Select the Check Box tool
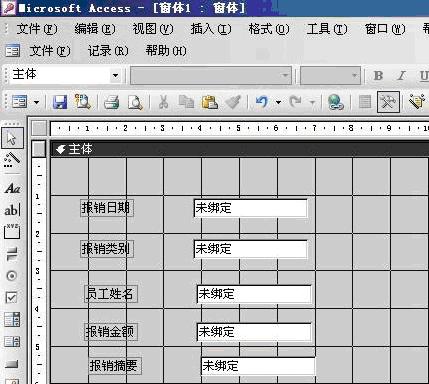Viewport: 429px width, 384px height. point(12,297)
